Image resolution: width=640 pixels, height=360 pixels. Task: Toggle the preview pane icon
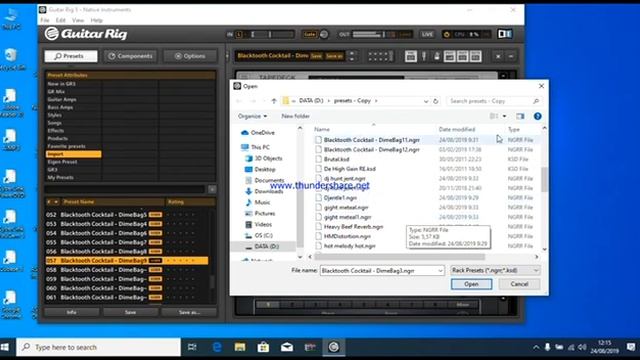pyautogui.click(x=520, y=116)
